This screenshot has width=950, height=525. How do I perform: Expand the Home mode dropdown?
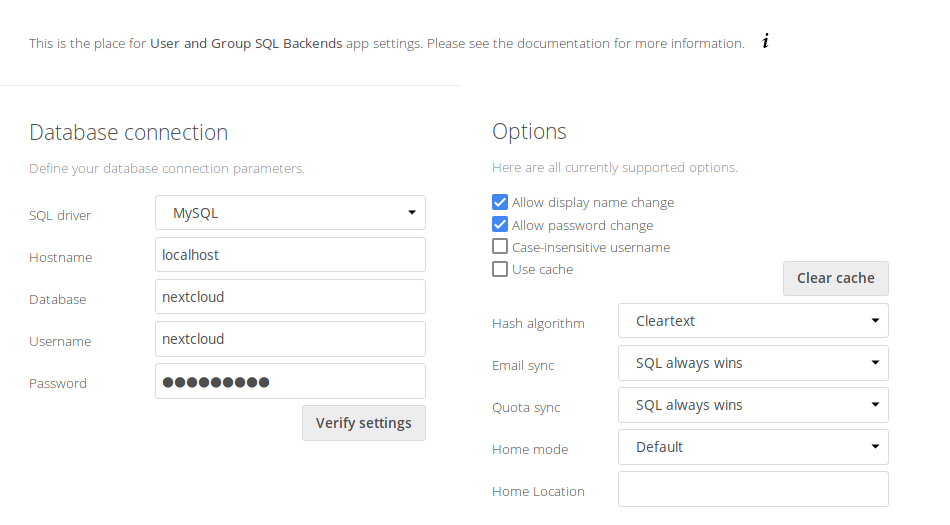pos(753,447)
